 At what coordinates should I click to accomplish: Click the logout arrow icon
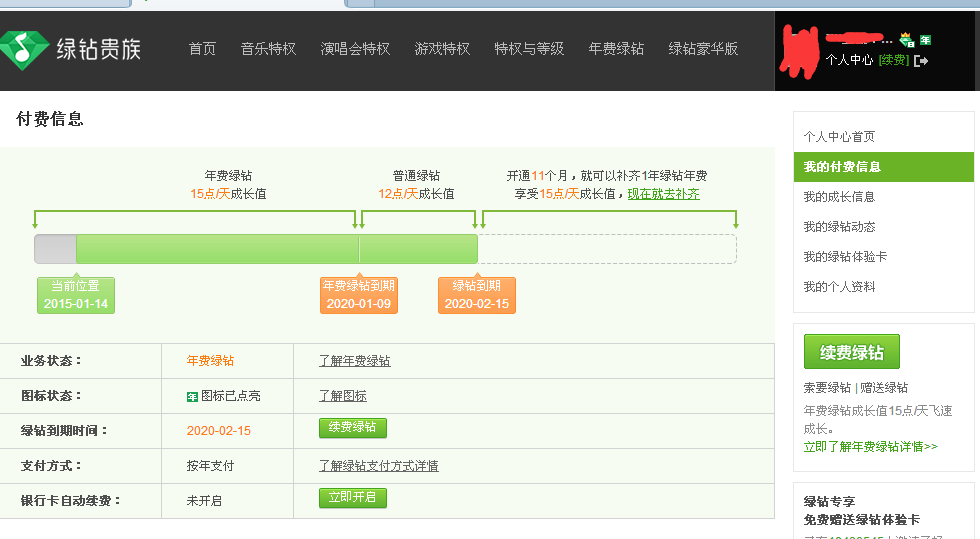click(921, 61)
